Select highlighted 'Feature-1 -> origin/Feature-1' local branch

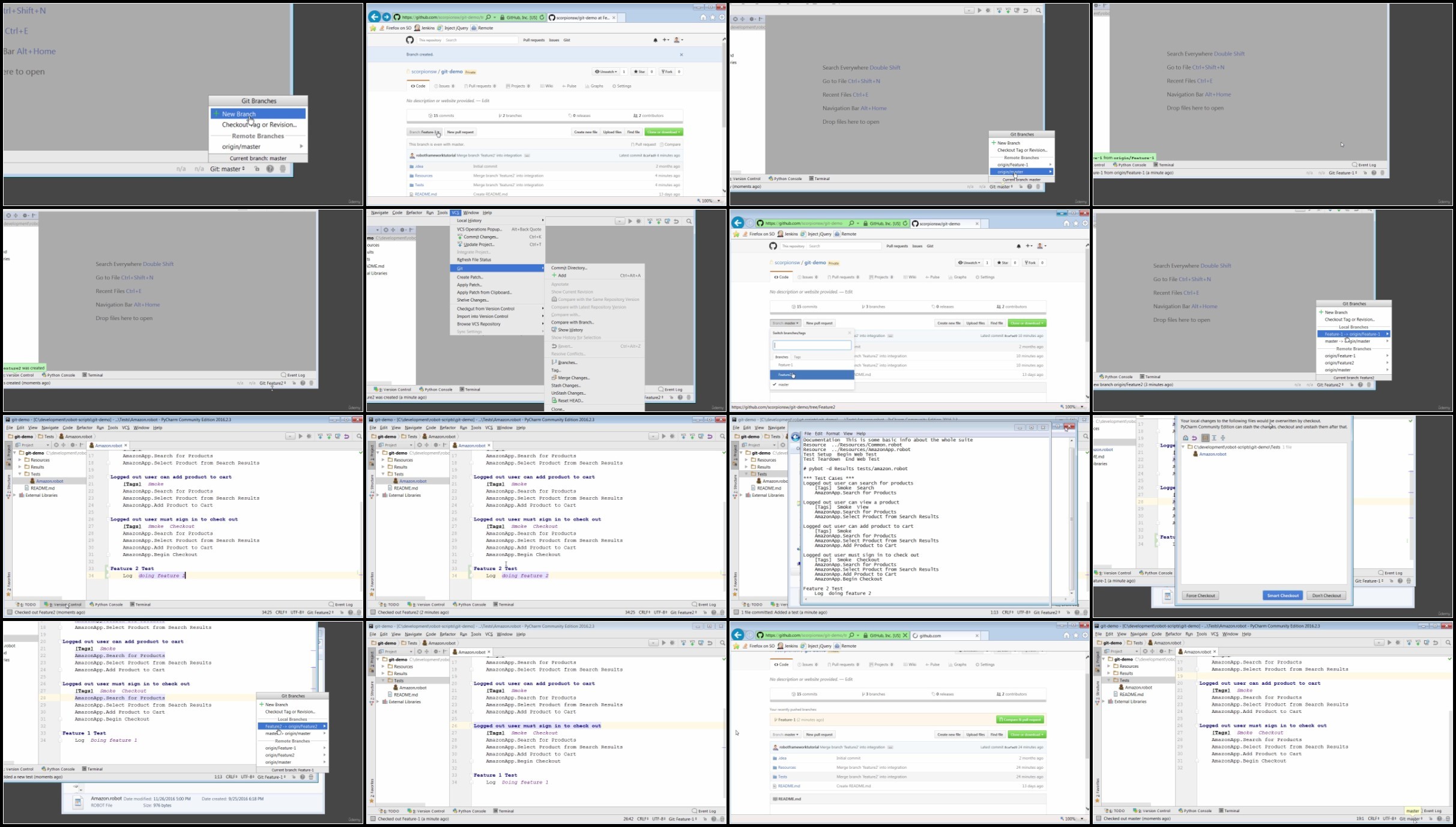pos(1354,334)
